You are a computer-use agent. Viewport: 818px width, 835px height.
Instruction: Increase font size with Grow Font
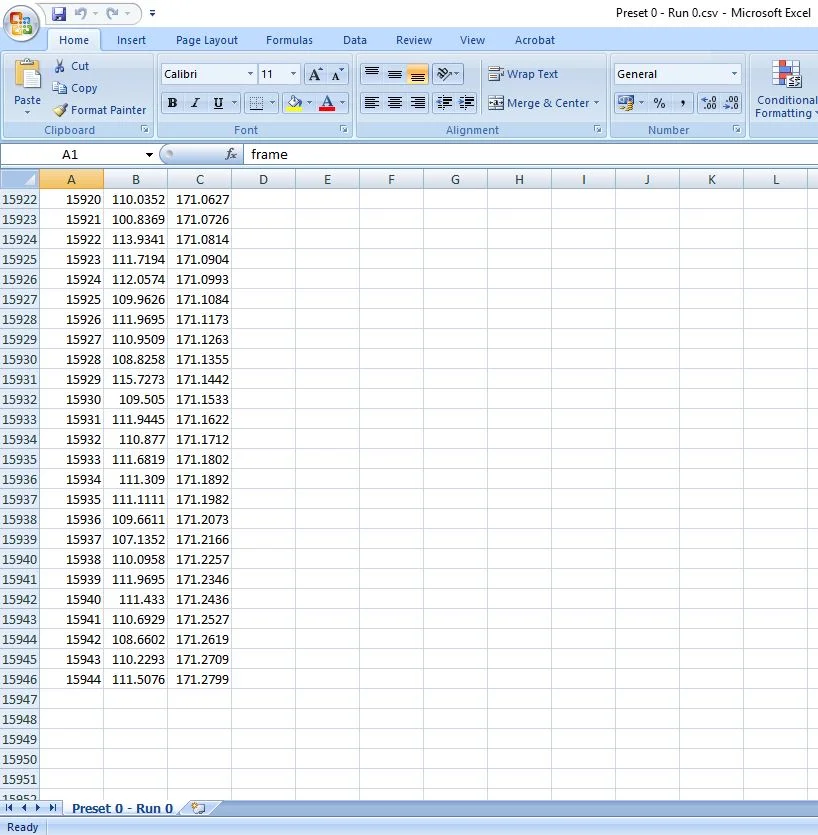315,74
